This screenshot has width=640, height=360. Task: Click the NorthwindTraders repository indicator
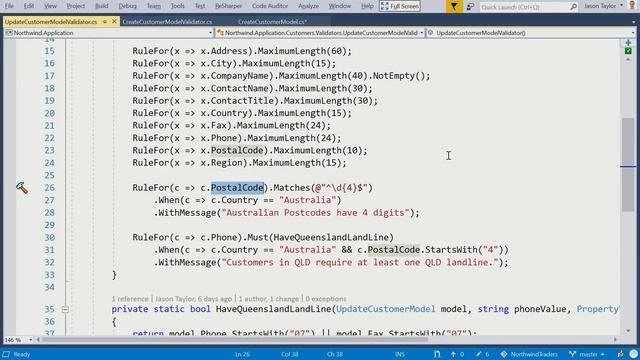pyautogui.click(x=529, y=354)
